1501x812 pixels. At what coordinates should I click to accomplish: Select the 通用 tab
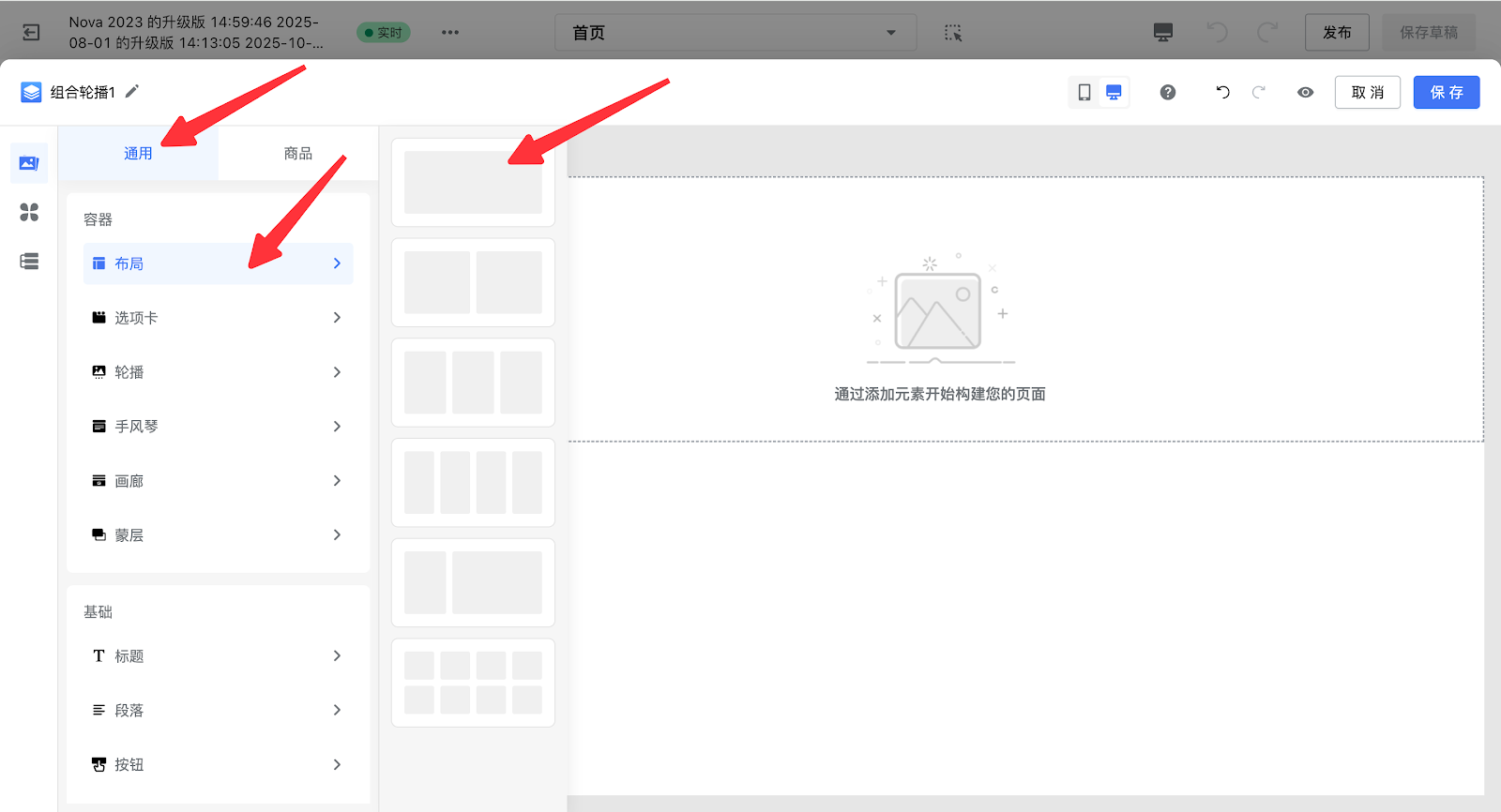[x=138, y=153]
